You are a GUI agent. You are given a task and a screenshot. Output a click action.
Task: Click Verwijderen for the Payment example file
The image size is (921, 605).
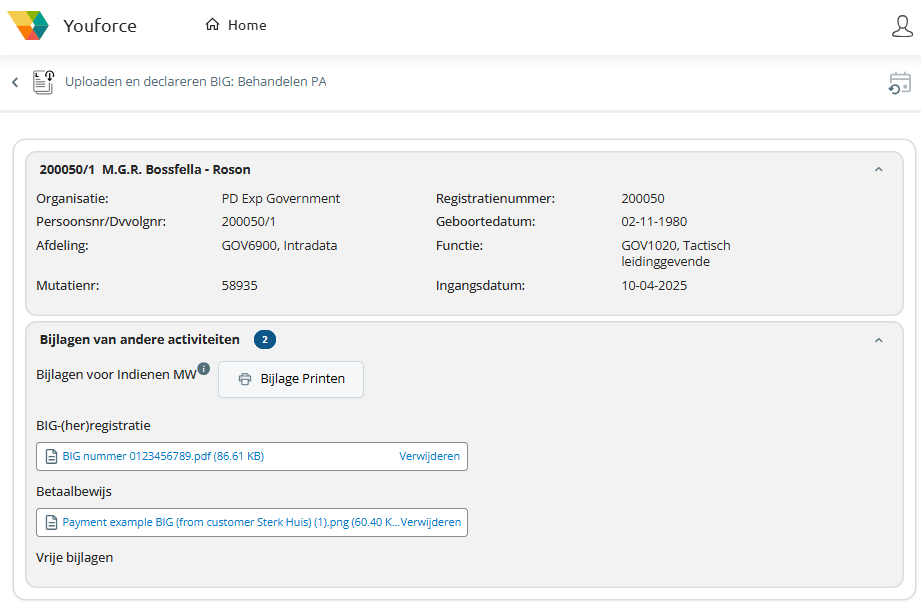click(431, 522)
